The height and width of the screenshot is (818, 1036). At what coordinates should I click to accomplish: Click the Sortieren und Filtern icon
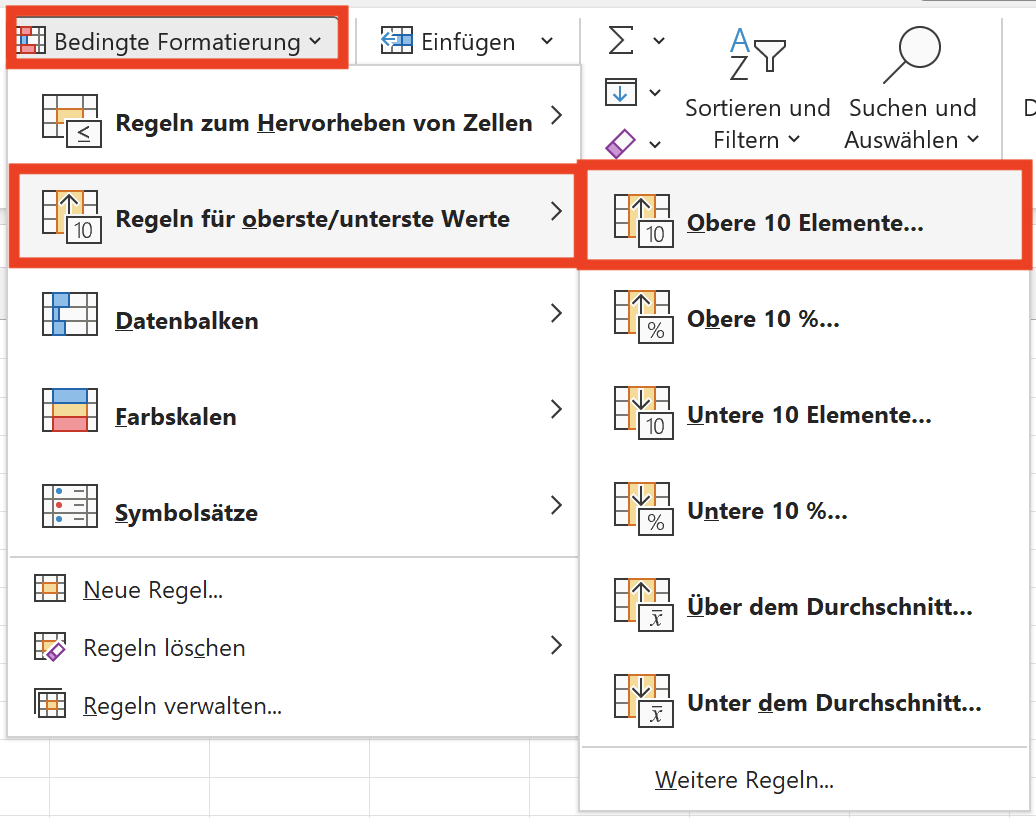pyautogui.click(x=757, y=55)
